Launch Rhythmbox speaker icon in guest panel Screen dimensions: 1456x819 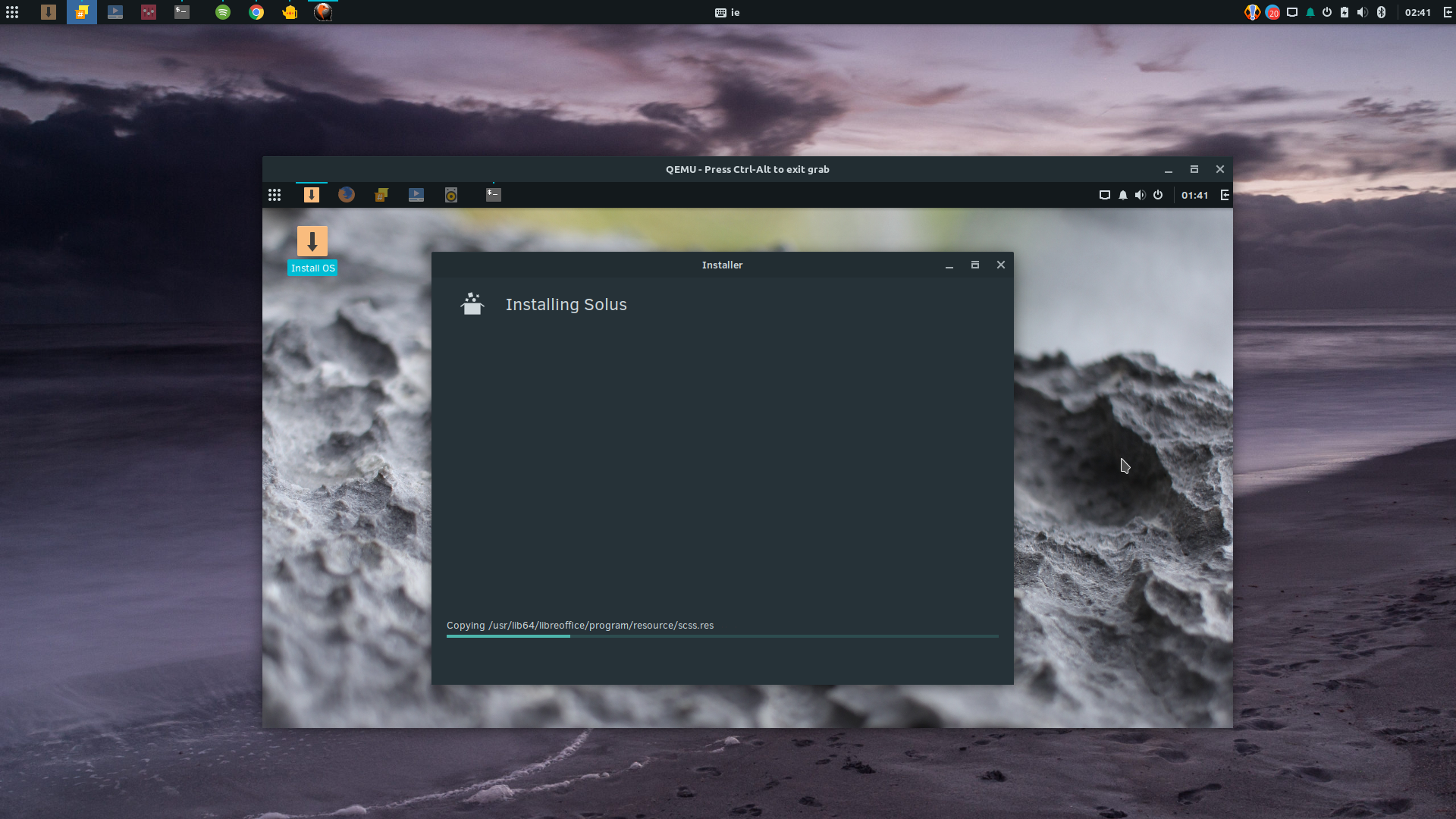click(x=451, y=195)
